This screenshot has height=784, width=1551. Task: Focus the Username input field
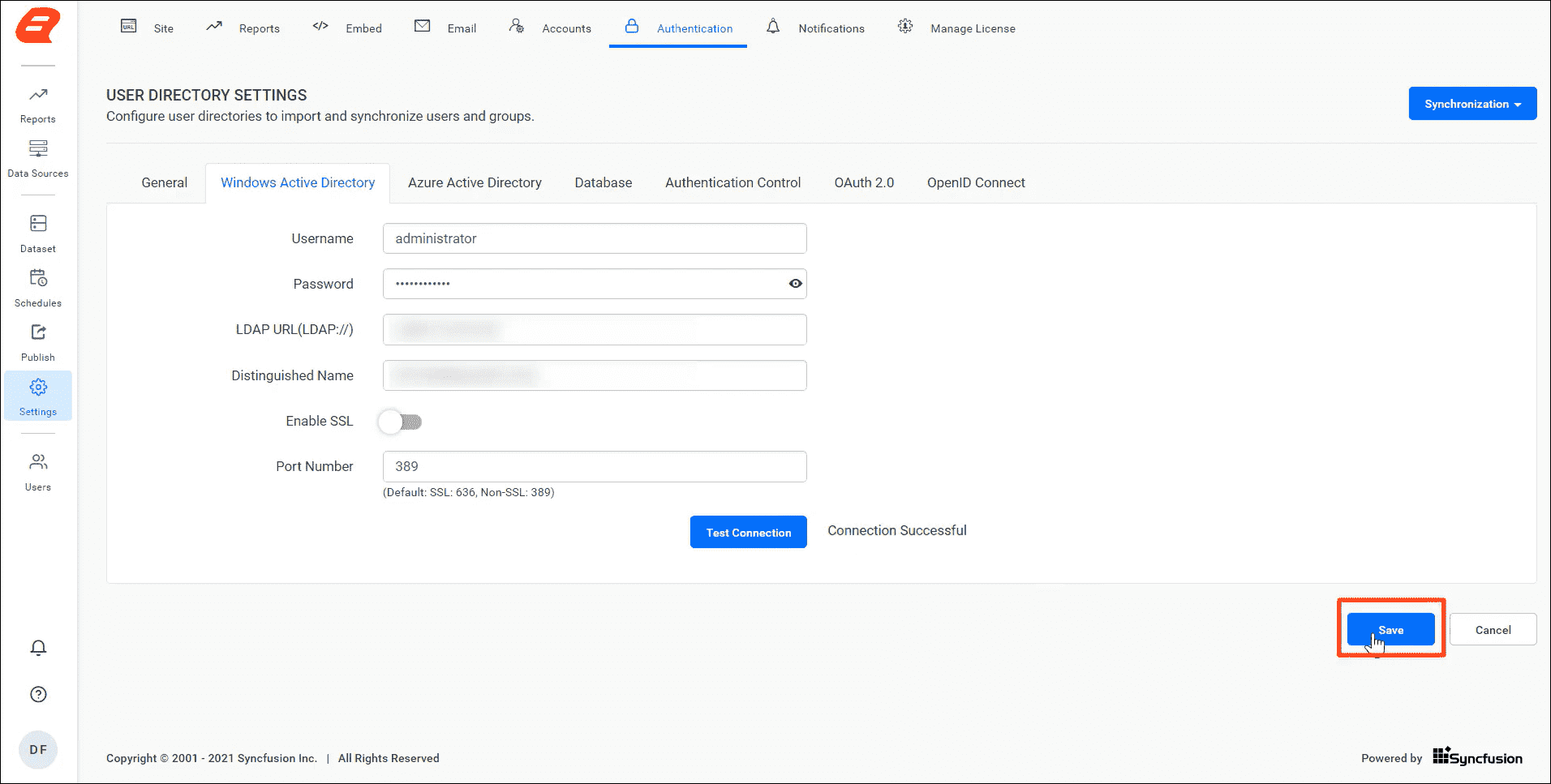pyautogui.click(x=595, y=238)
